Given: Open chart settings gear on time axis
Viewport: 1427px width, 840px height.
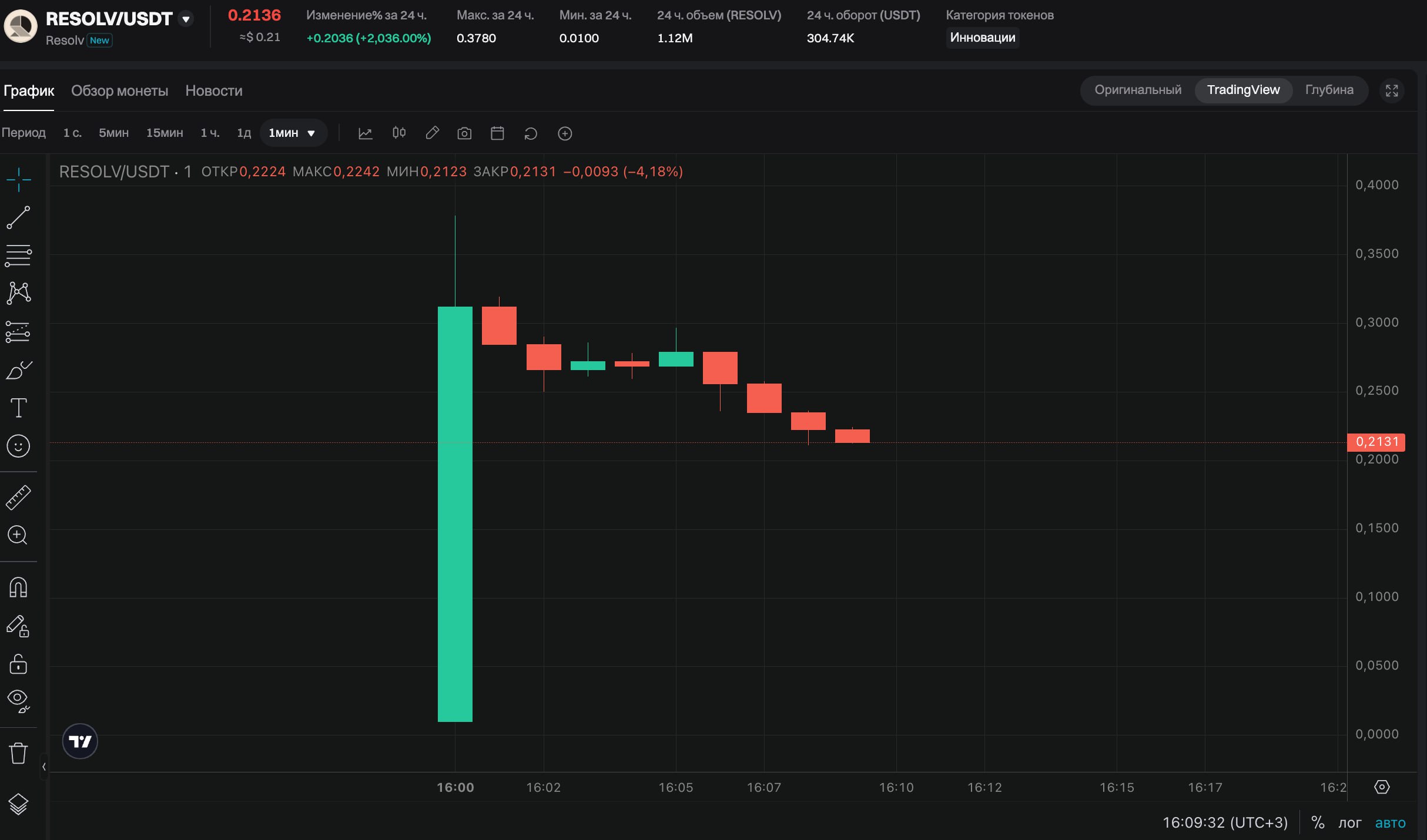Looking at the screenshot, I should pyautogui.click(x=1382, y=787).
